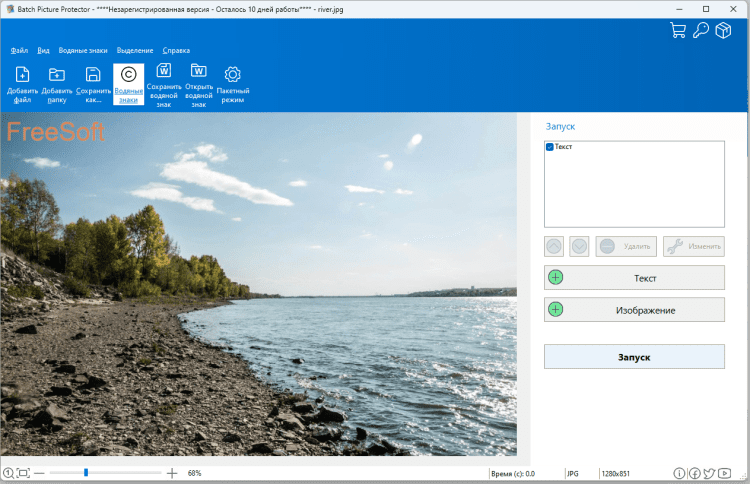This screenshot has width=750, height=484.
Task: Click the river image preview
Action: tap(258, 284)
